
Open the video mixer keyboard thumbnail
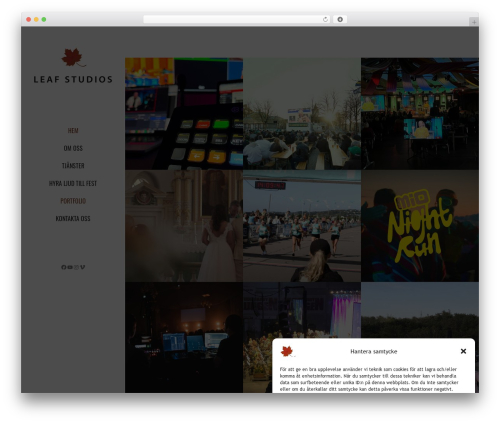[x=184, y=114]
